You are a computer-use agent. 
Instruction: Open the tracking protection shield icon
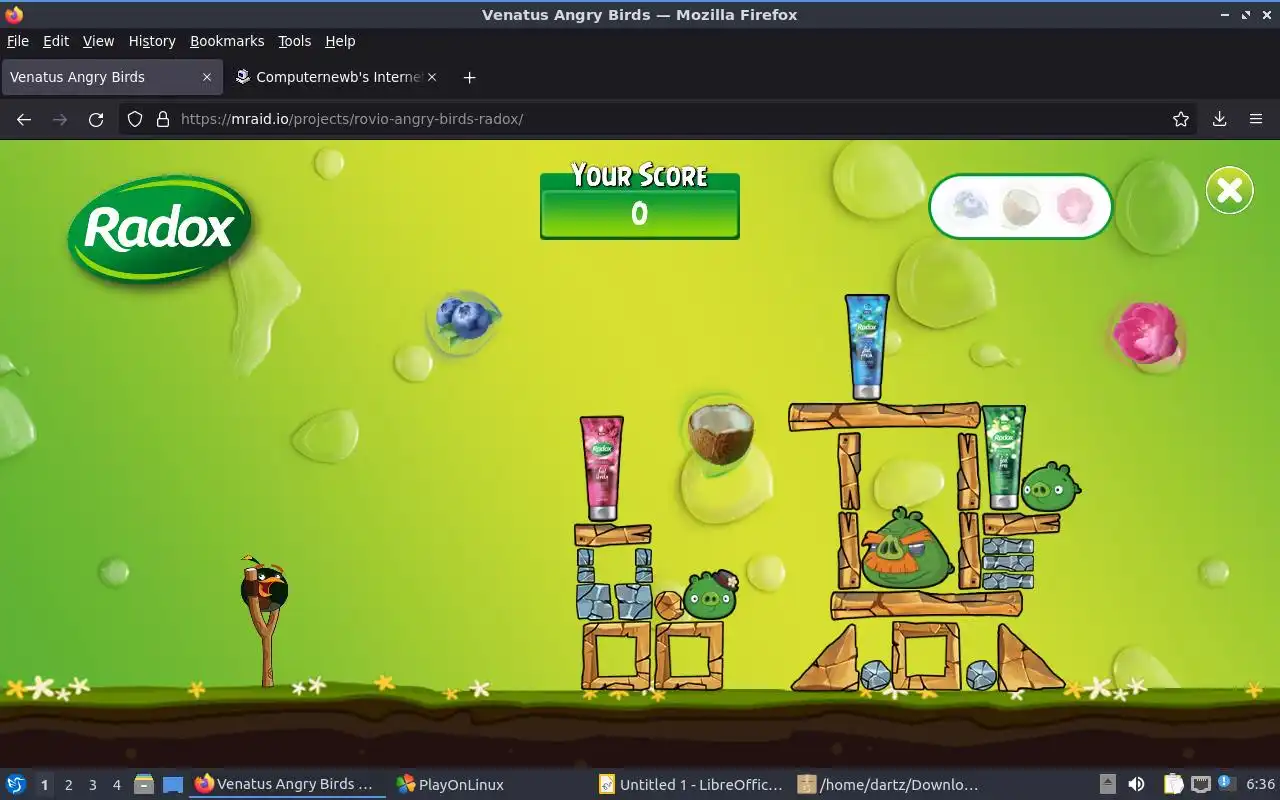(135, 119)
